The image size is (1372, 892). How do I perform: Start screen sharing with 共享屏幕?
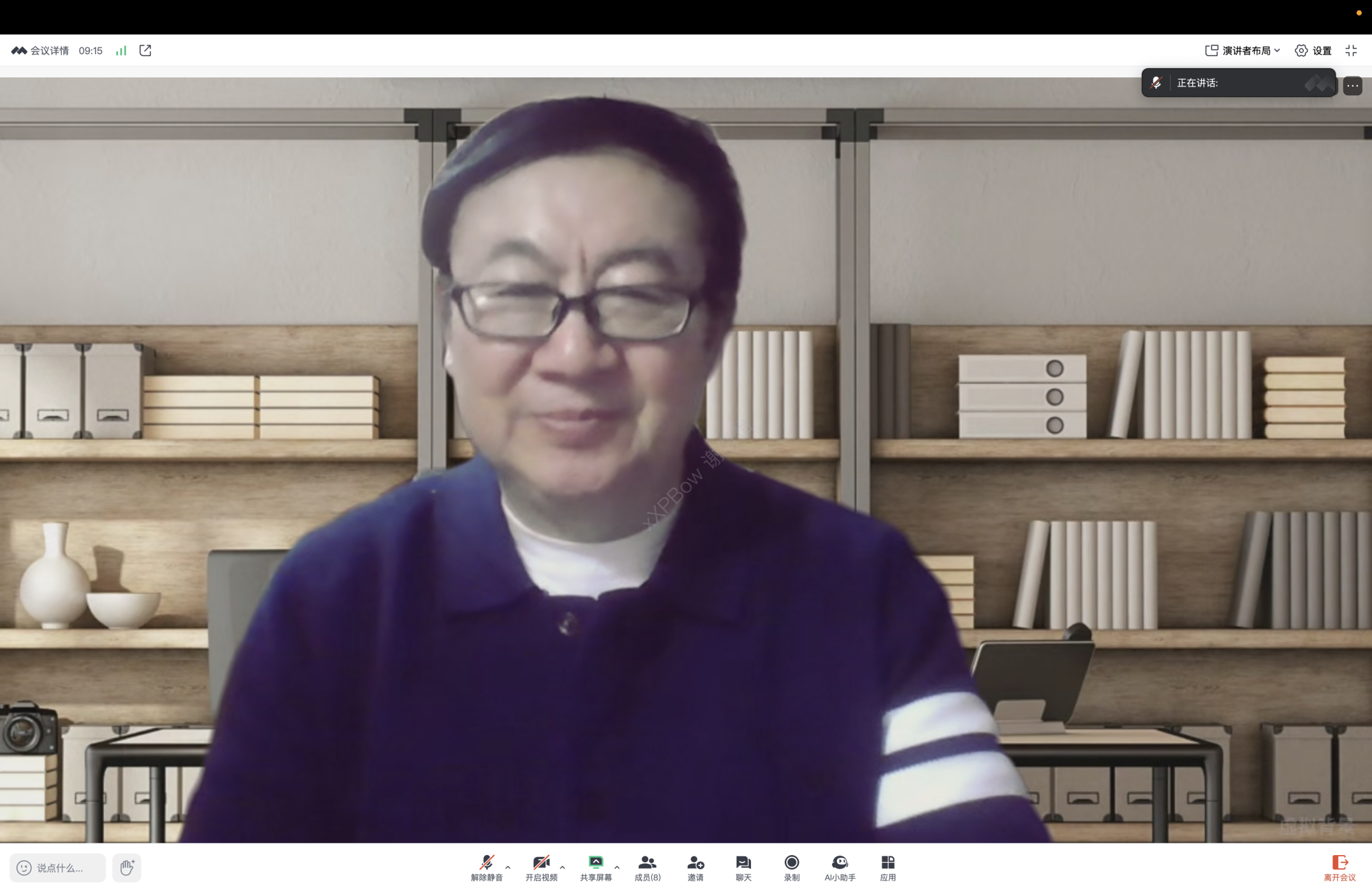596,868
